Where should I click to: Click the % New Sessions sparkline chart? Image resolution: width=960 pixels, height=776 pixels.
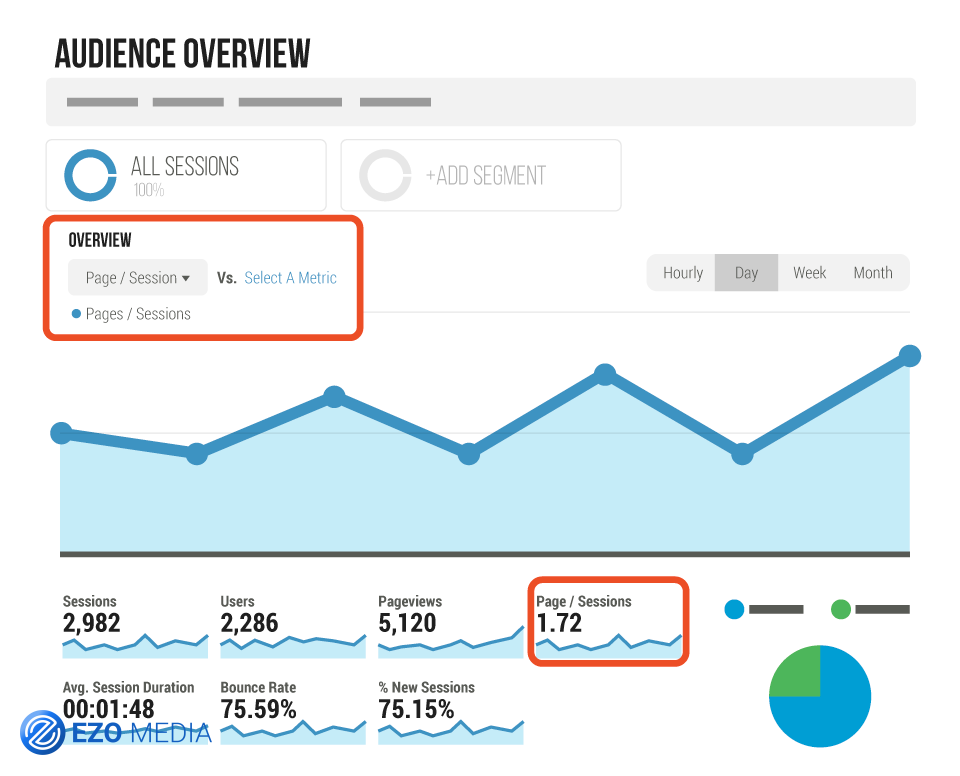pos(451,732)
